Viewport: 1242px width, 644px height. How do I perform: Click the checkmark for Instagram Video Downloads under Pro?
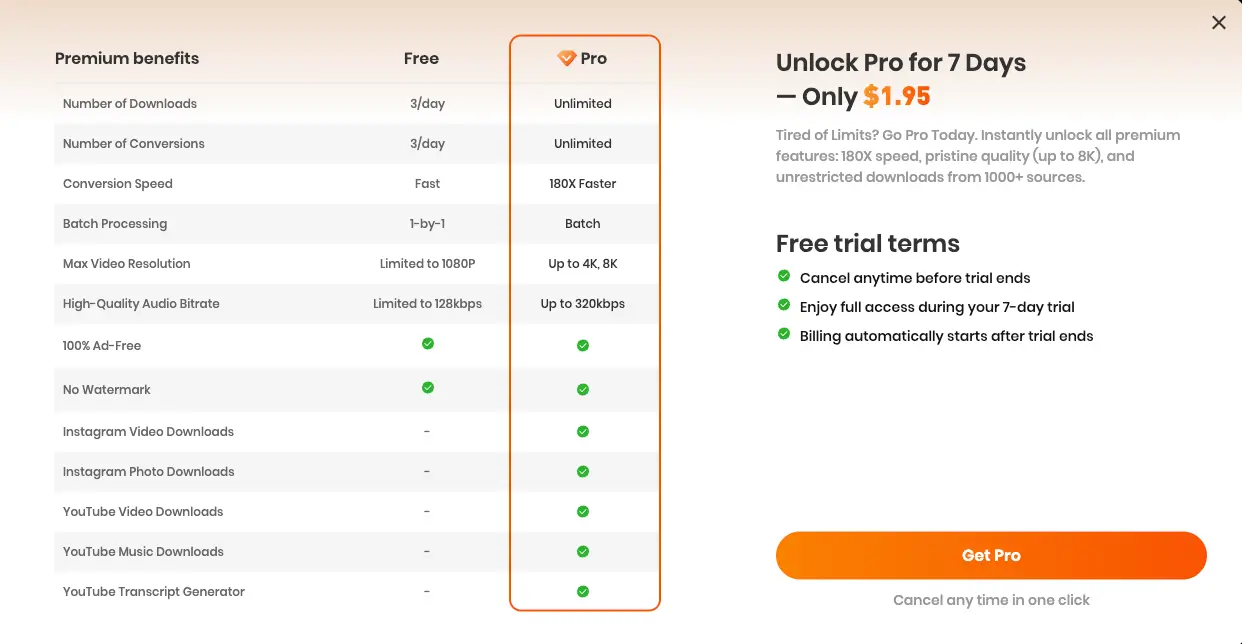583,431
